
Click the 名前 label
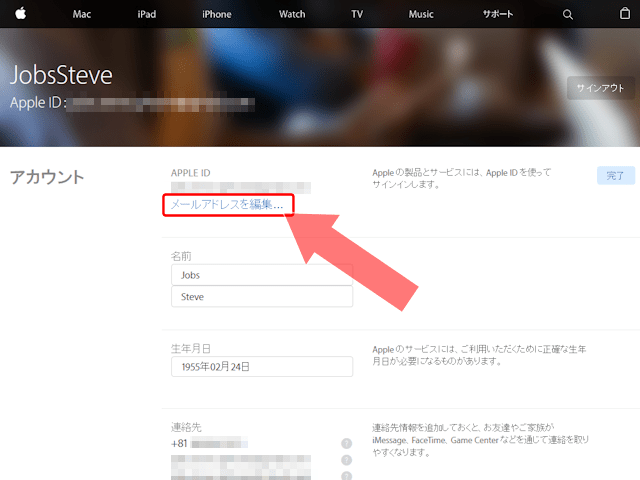181,256
